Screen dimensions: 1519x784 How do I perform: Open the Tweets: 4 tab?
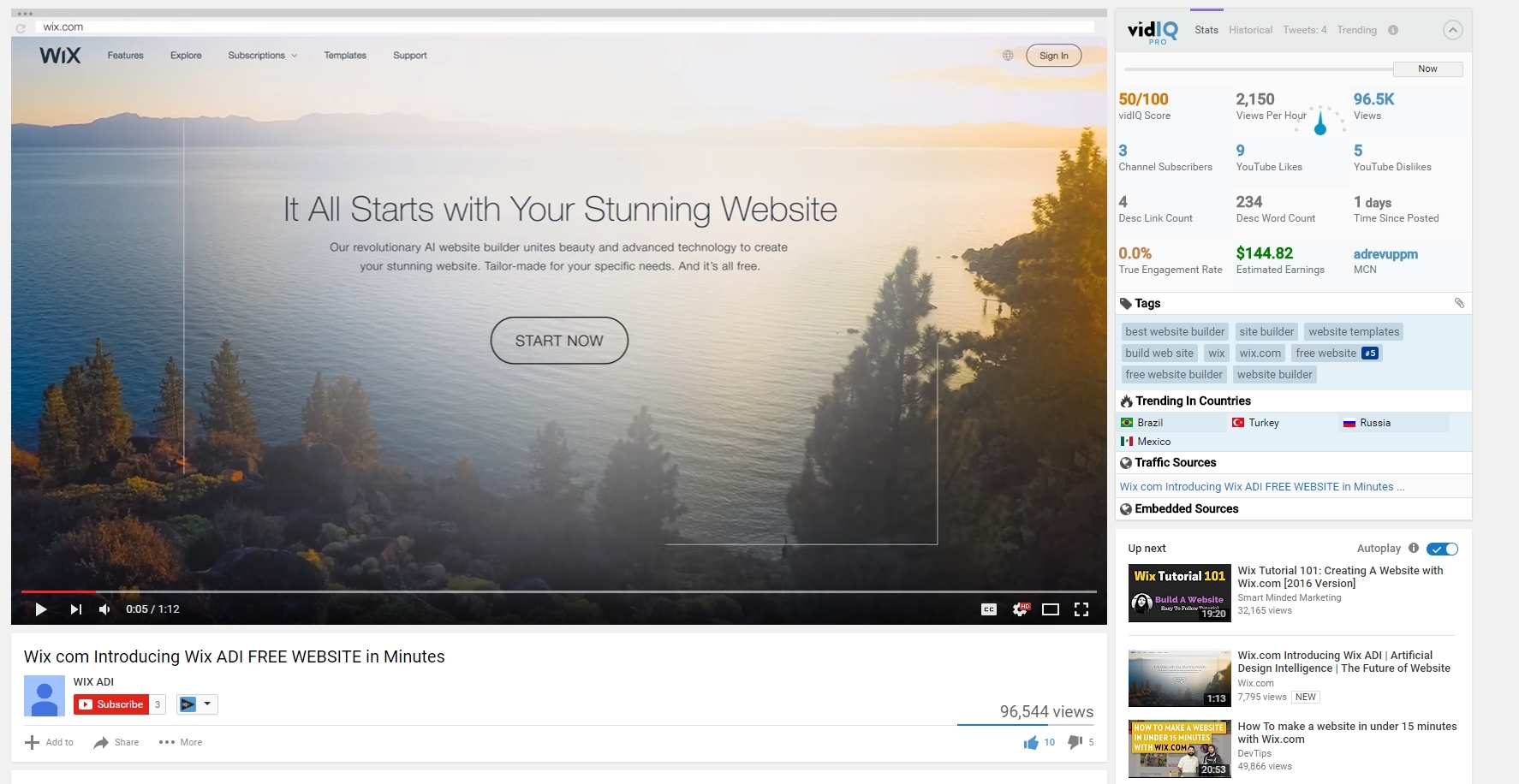tap(1305, 30)
